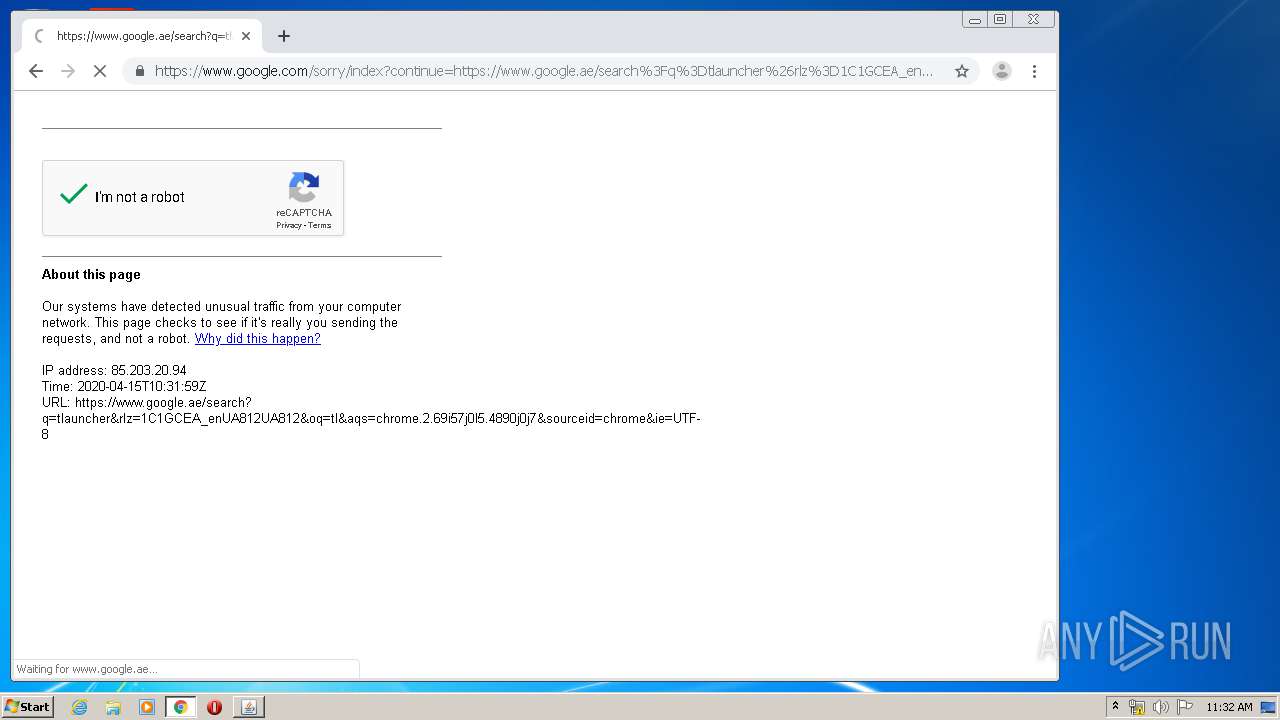This screenshot has width=1280, height=720.
Task: Open the reCAPTCHA Privacy link
Action: click(289, 225)
